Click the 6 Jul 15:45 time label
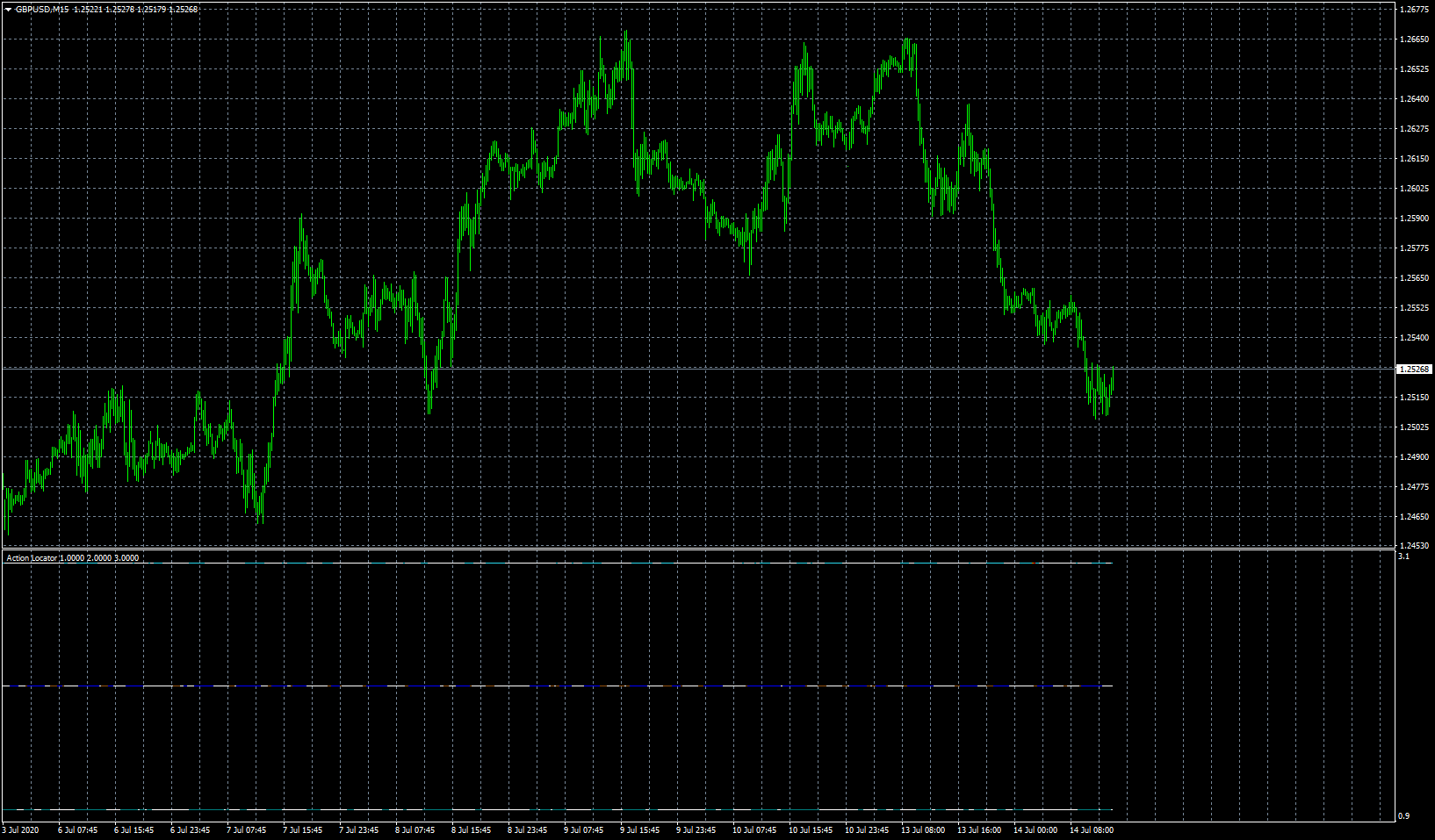This screenshot has width=1435, height=840. point(133,830)
